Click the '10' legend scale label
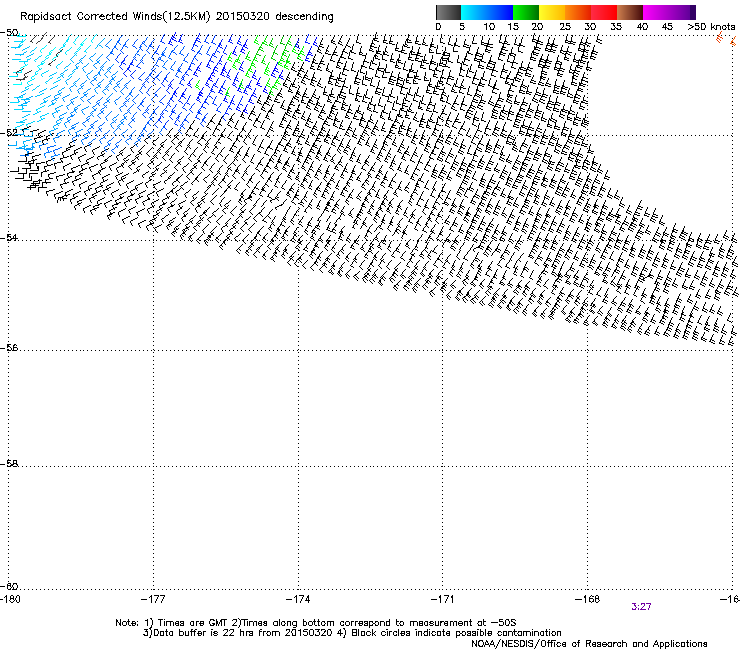This screenshot has height=650, width=740. [x=489, y=27]
